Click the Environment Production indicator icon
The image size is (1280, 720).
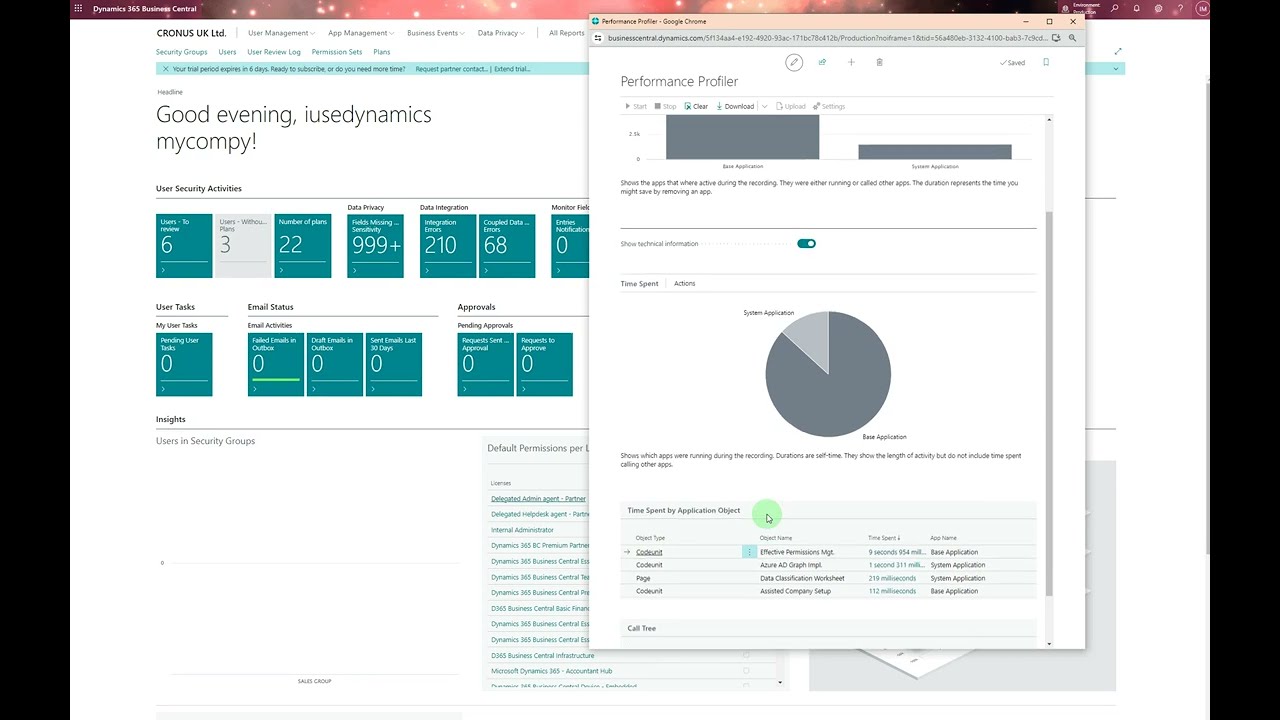(x=1064, y=9)
